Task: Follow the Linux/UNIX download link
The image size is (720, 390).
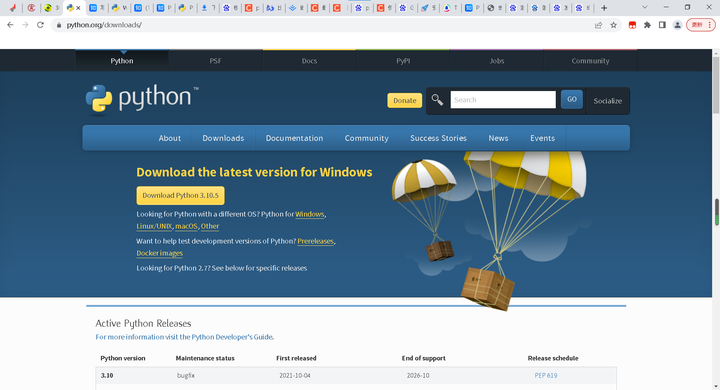Action: pos(154,226)
